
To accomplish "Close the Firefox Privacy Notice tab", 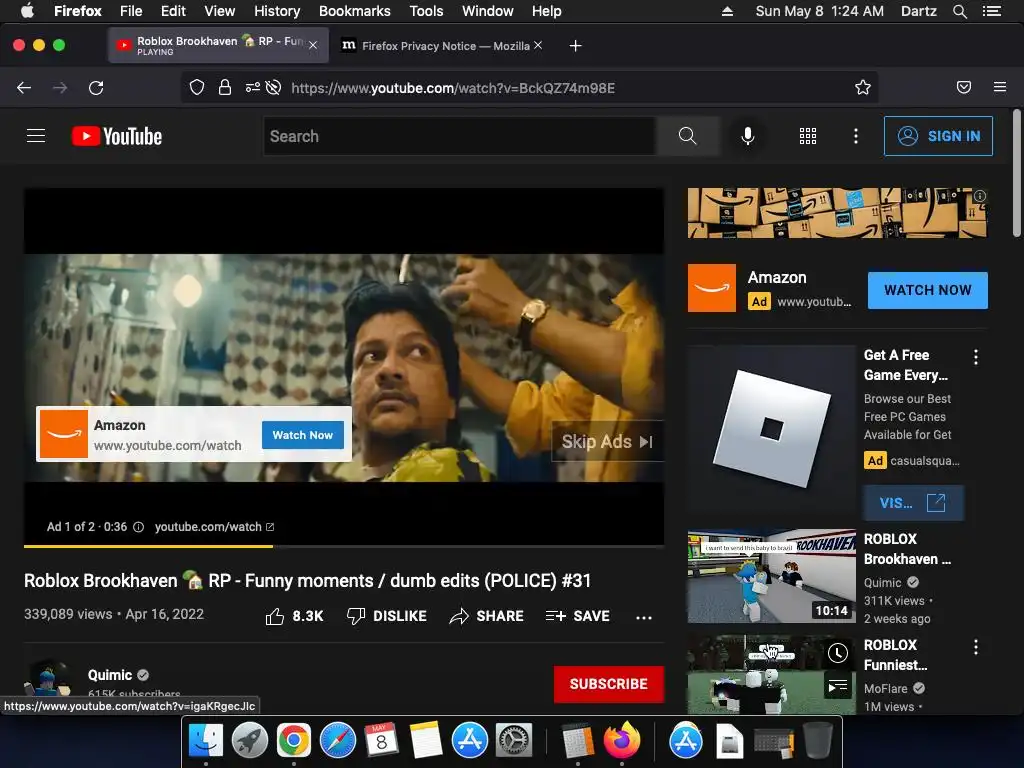I will 537,45.
